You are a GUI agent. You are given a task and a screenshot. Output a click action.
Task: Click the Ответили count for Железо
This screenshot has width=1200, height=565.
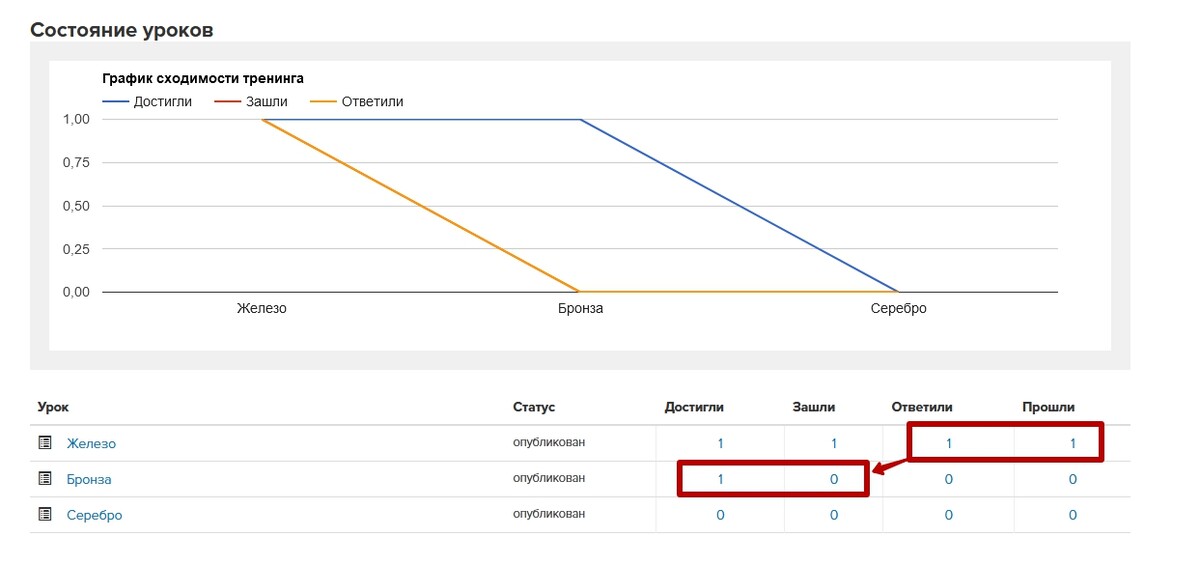click(x=949, y=443)
